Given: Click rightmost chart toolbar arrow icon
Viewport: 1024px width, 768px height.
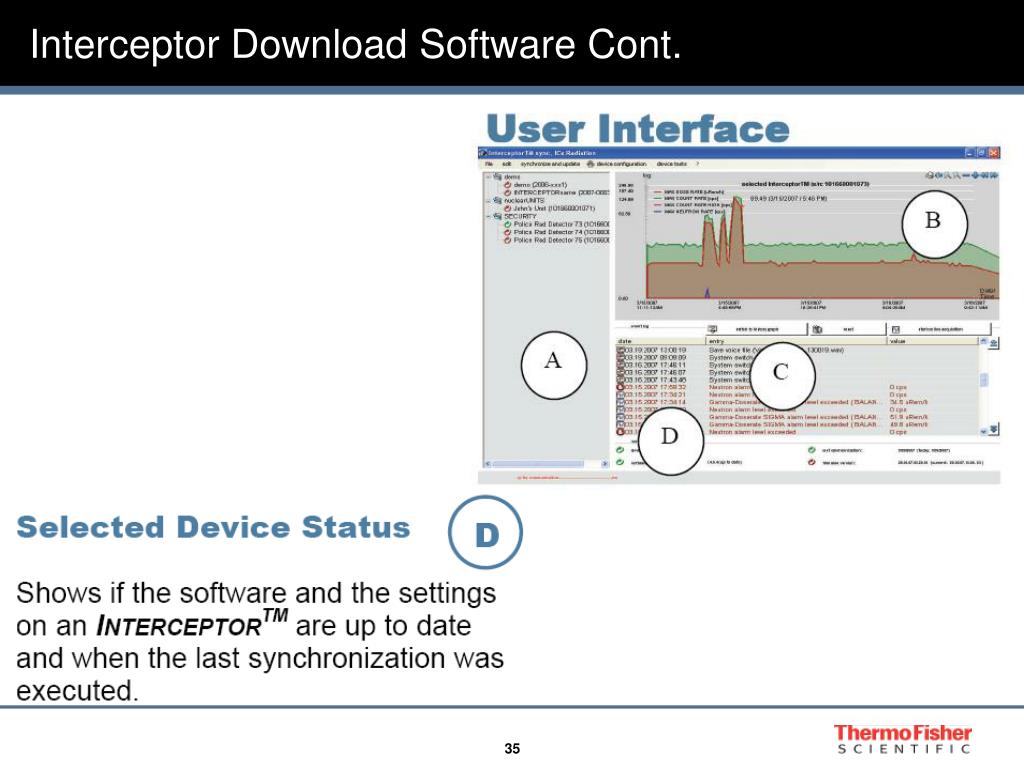Looking at the screenshot, I should tap(994, 176).
